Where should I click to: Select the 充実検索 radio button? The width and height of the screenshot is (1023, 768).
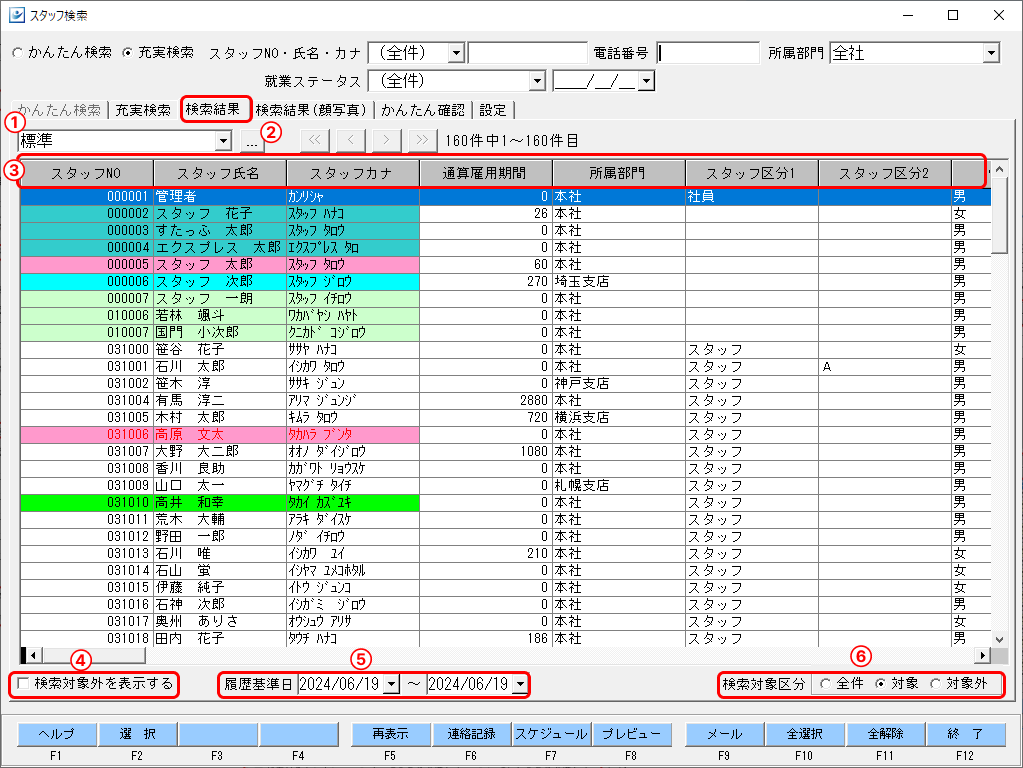pos(127,53)
